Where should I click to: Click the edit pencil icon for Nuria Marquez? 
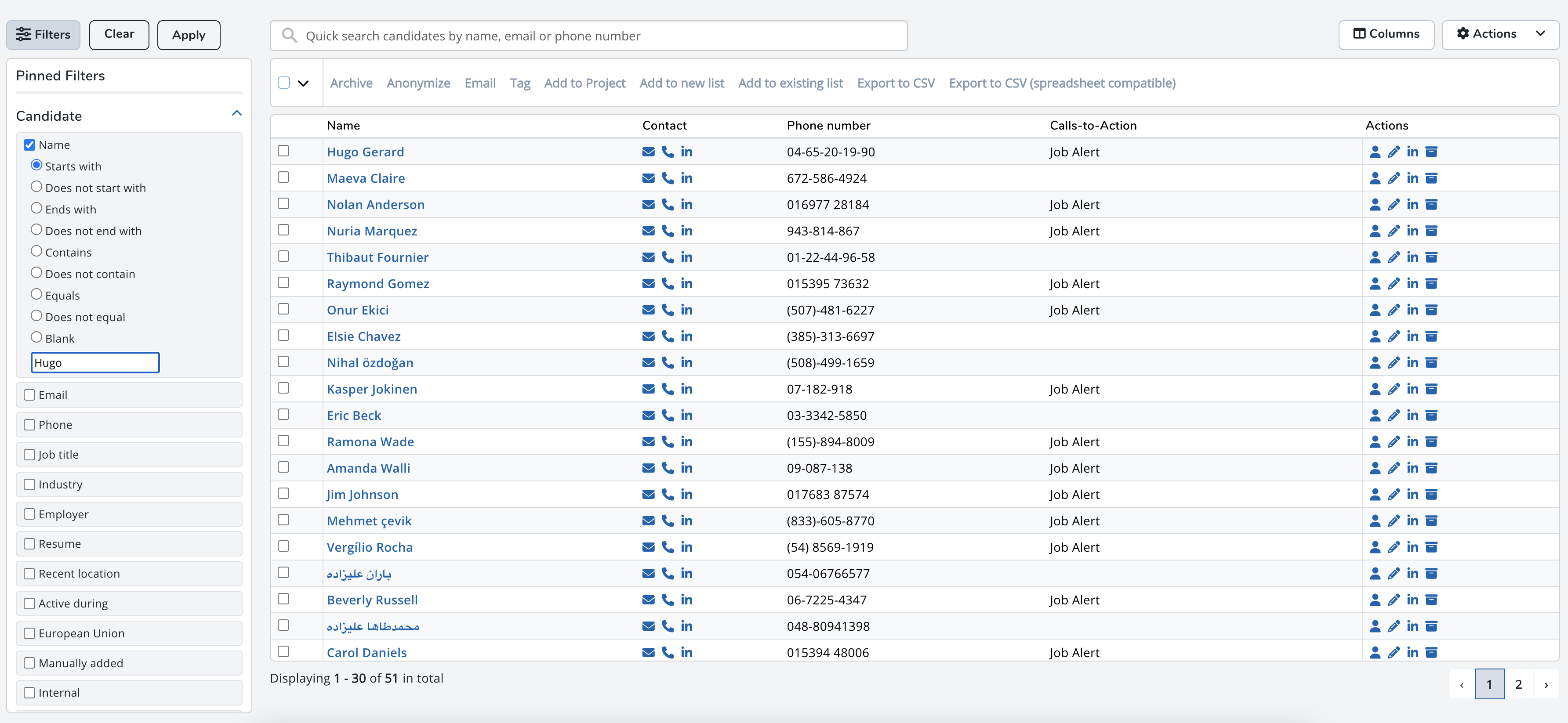click(x=1393, y=231)
